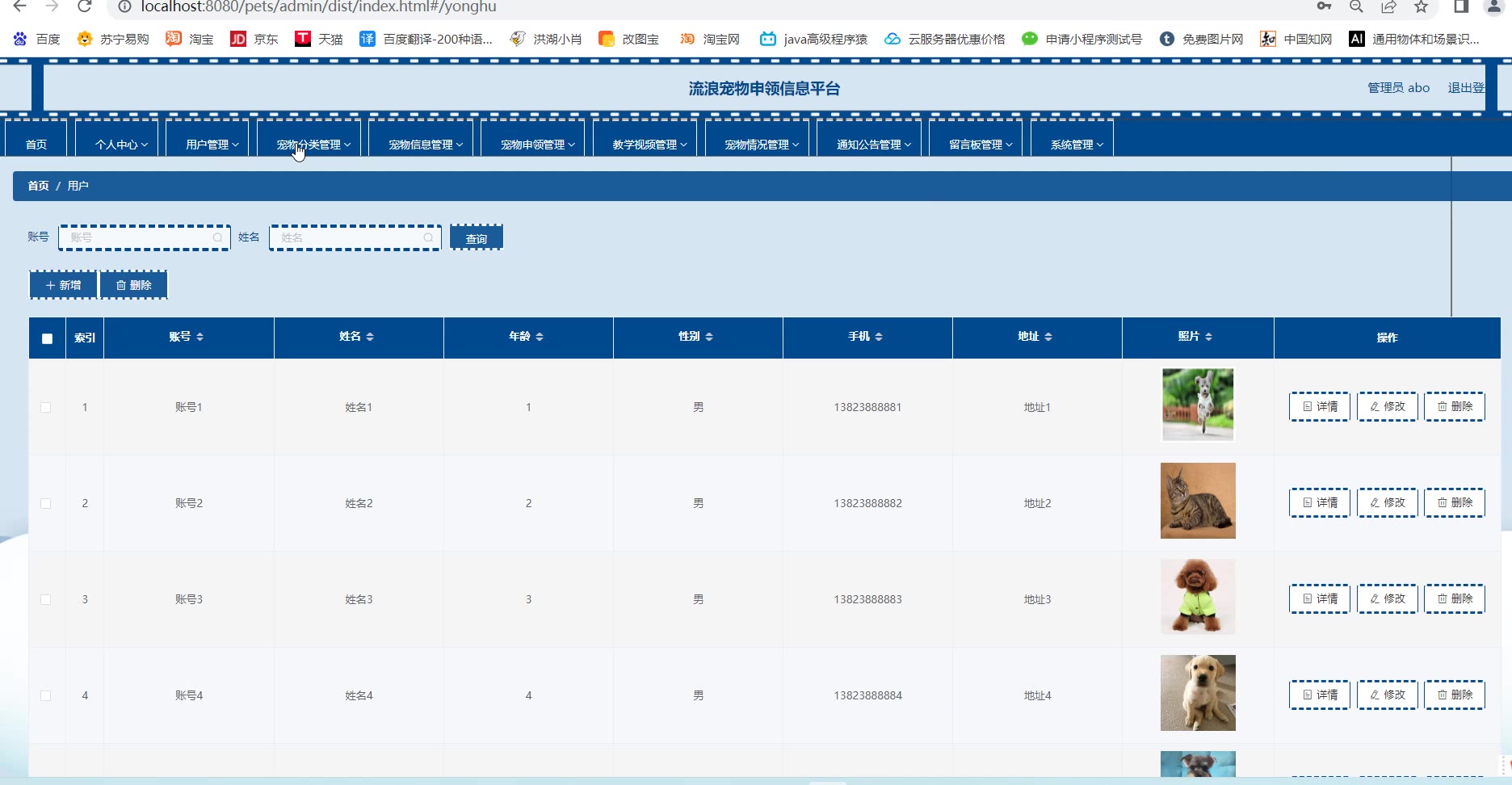1512x785 pixels.
Task: Sort the table by the 年龄 column arrows
Action: coord(540,337)
